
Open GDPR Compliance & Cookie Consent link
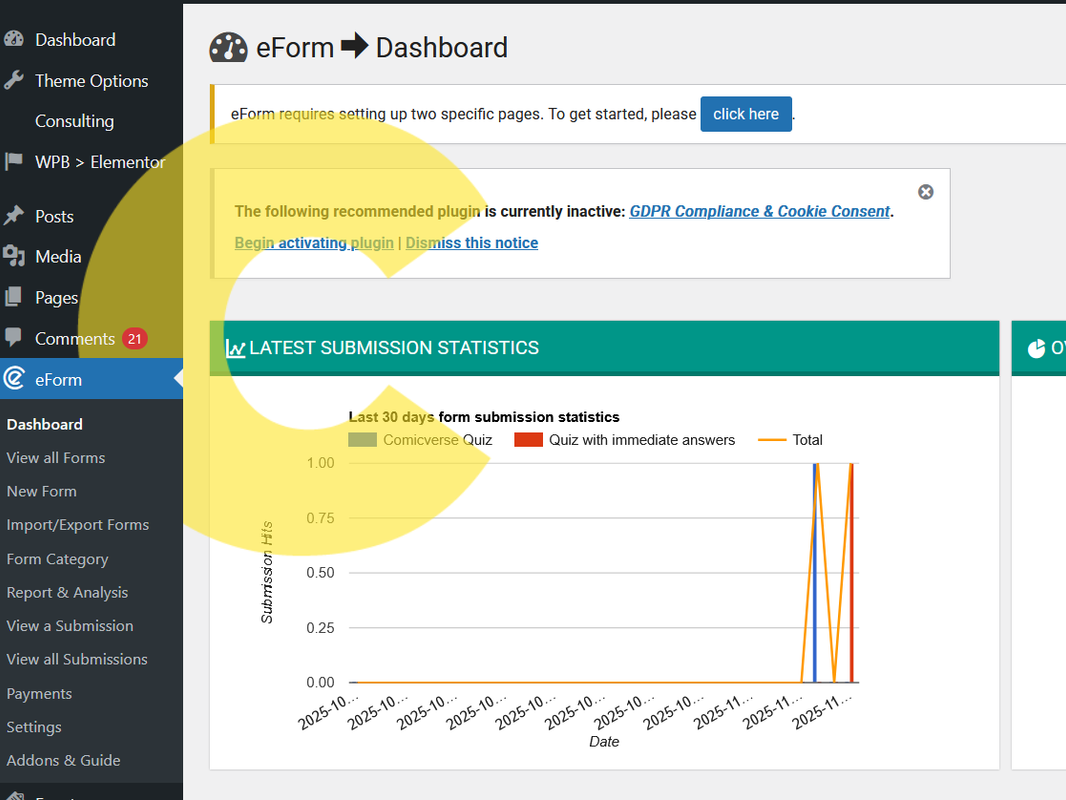(759, 211)
